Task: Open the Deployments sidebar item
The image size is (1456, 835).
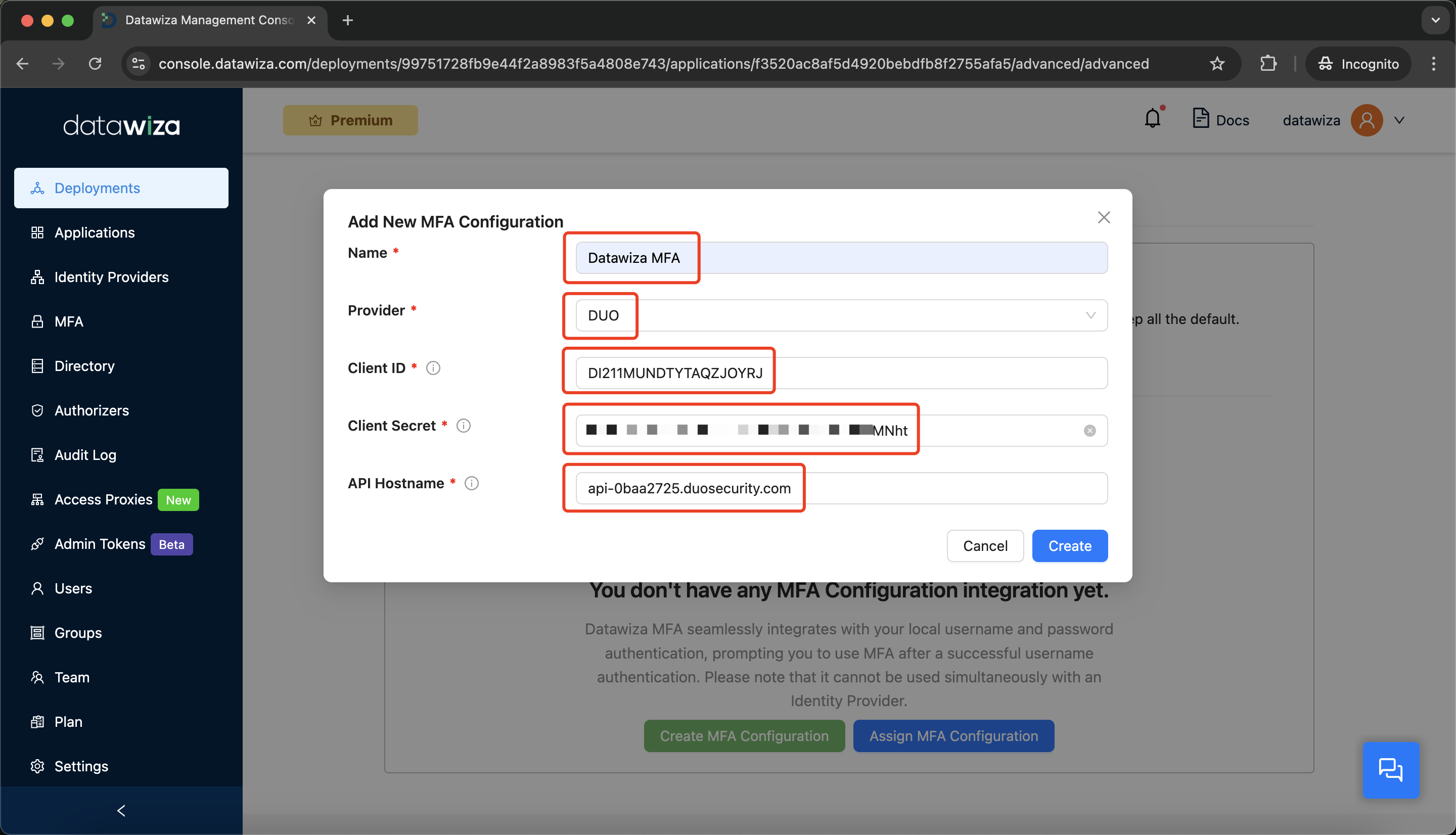Action: (x=121, y=188)
